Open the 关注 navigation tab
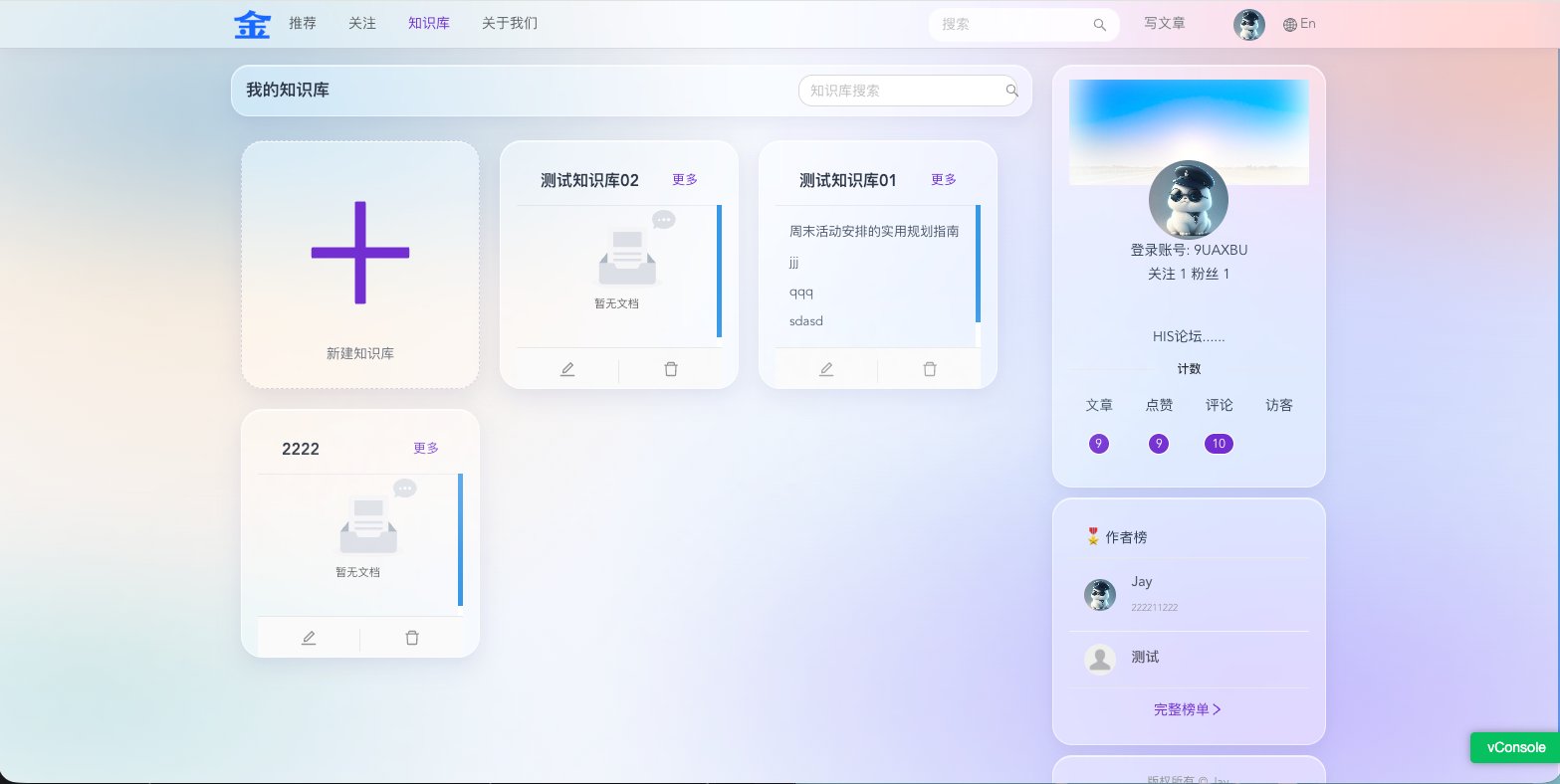Screen dimensions: 1560x784 362,23
